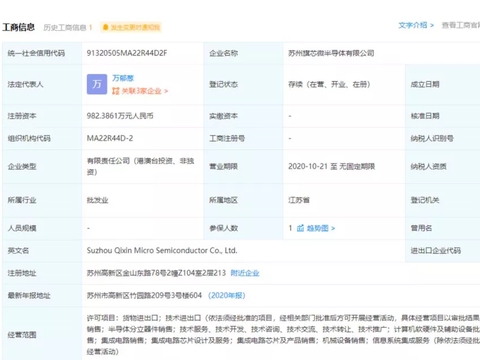Click the 参保人数 label cell
Screen dimensions: 480x360
pyautogui.click(x=243, y=228)
